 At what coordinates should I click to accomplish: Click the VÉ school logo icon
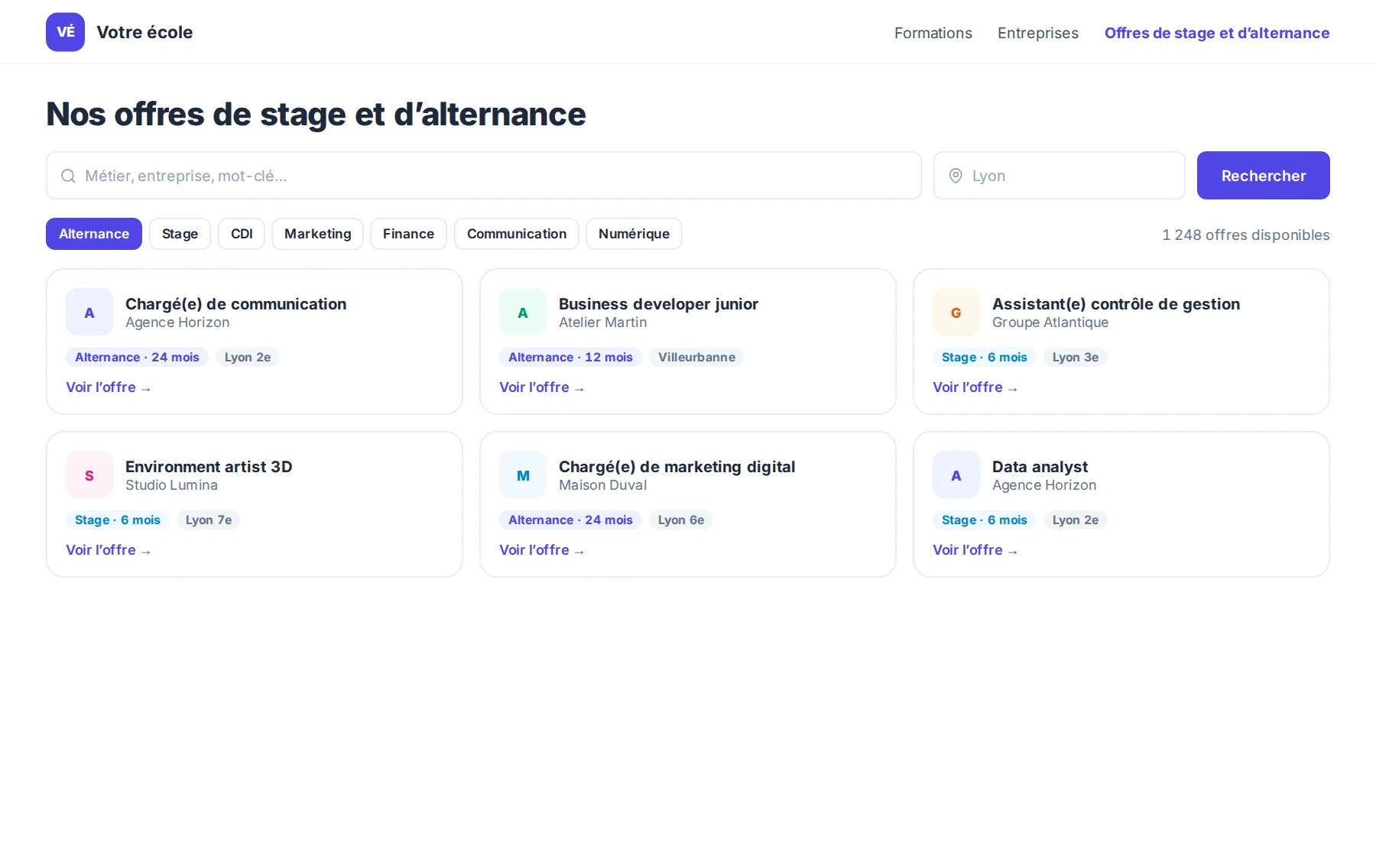tap(65, 32)
